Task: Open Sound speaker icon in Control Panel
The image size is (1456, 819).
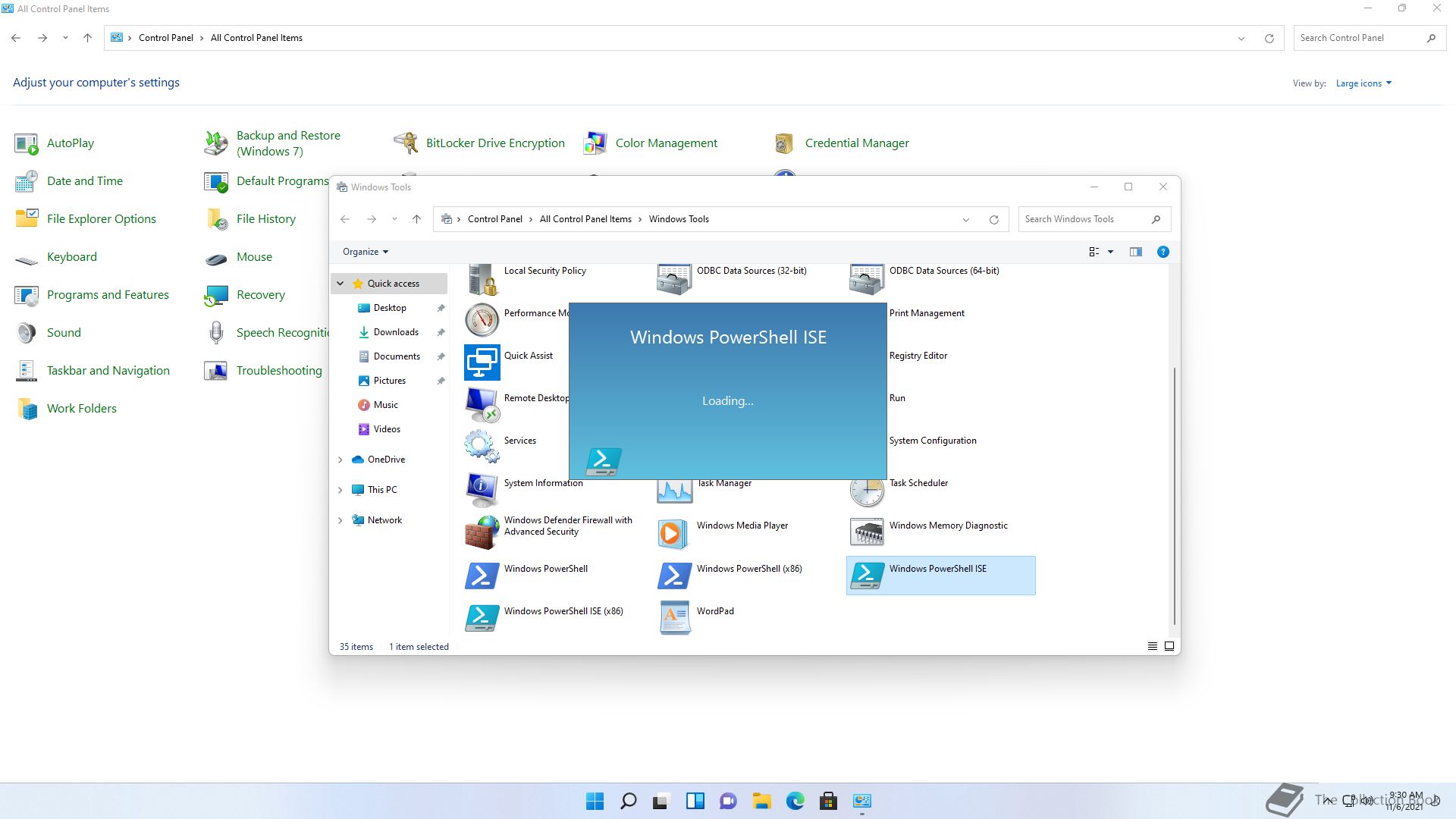Action: (x=27, y=333)
